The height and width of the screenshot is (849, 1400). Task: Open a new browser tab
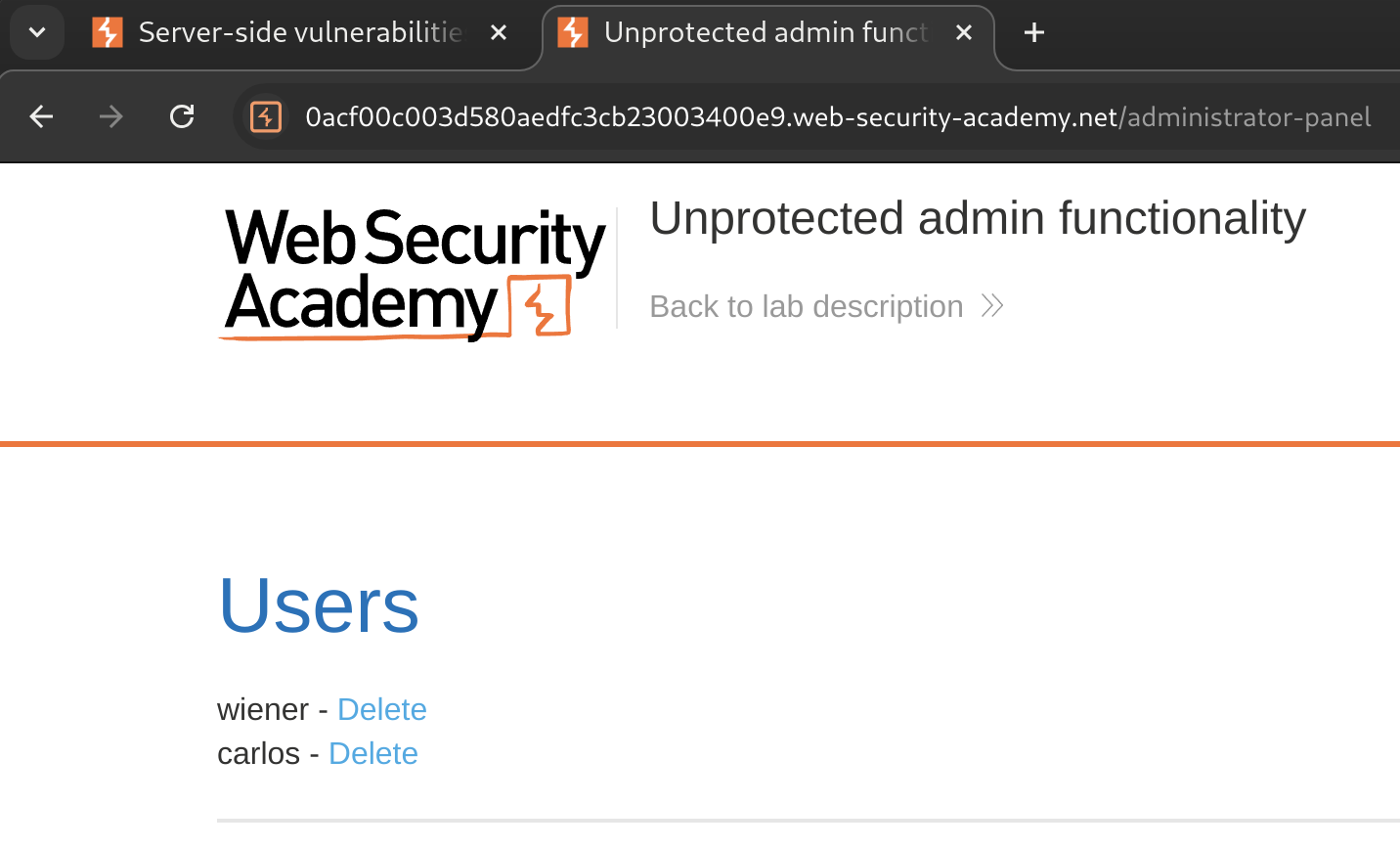(1034, 32)
